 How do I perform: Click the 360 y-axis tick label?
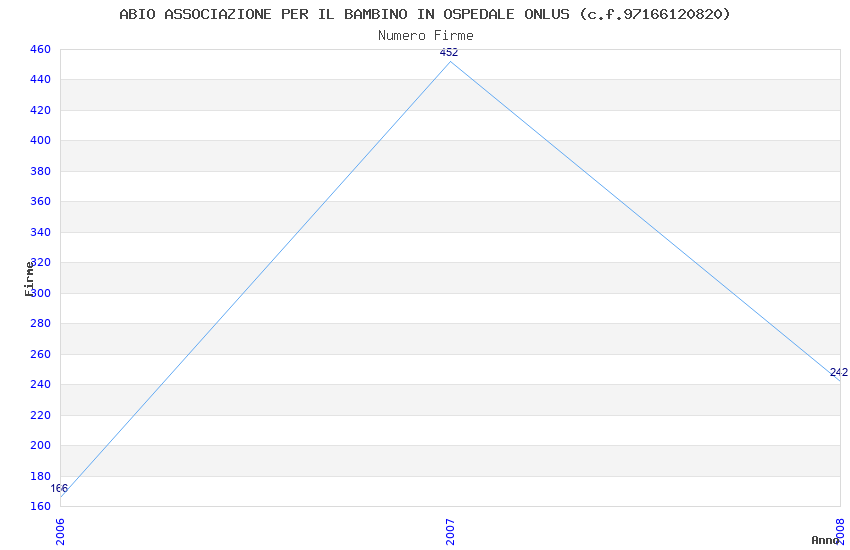[40, 202]
